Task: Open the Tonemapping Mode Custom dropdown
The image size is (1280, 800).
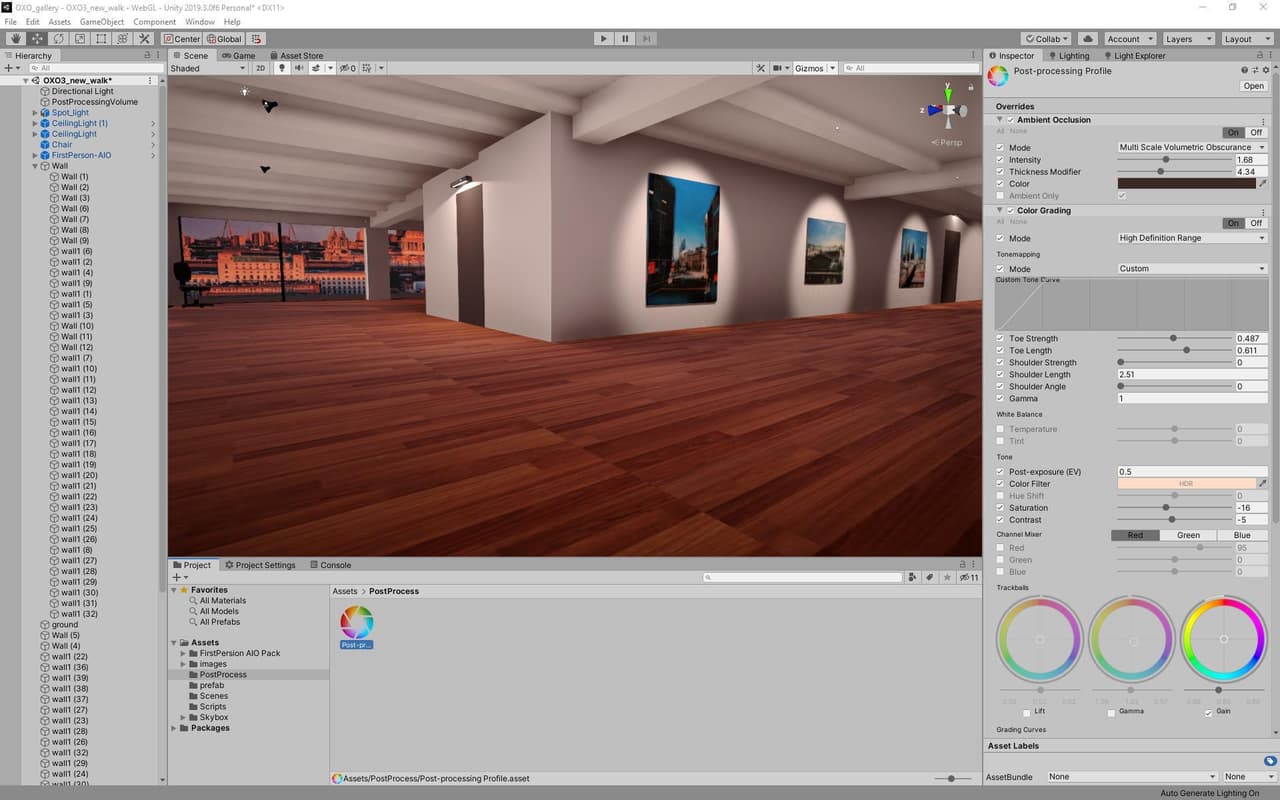Action: click(1192, 268)
